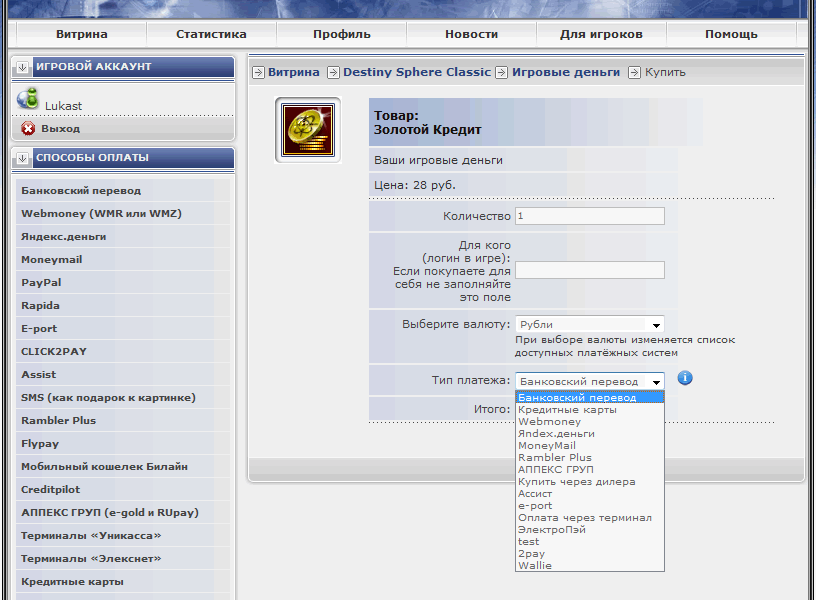Click the Количество quantity input field

coord(589,216)
